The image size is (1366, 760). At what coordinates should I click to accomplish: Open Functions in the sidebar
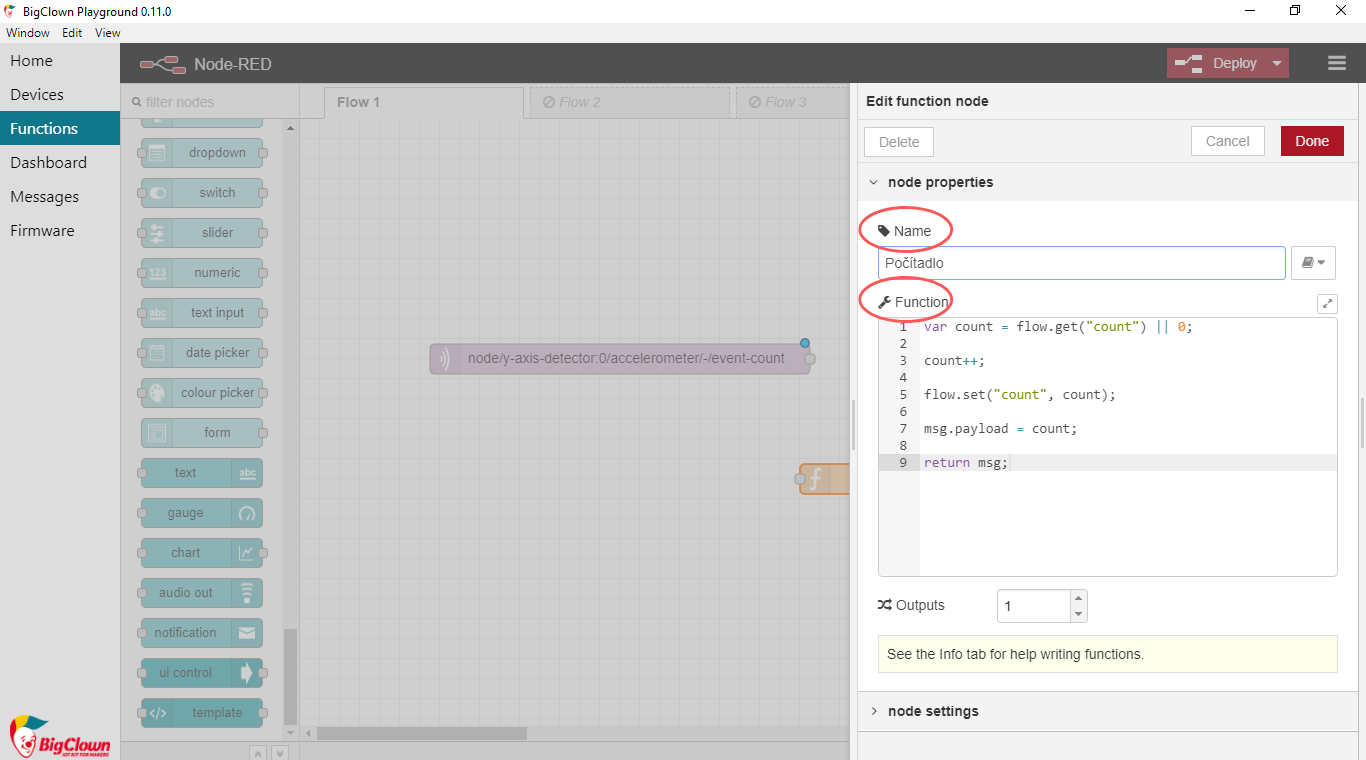click(x=60, y=129)
